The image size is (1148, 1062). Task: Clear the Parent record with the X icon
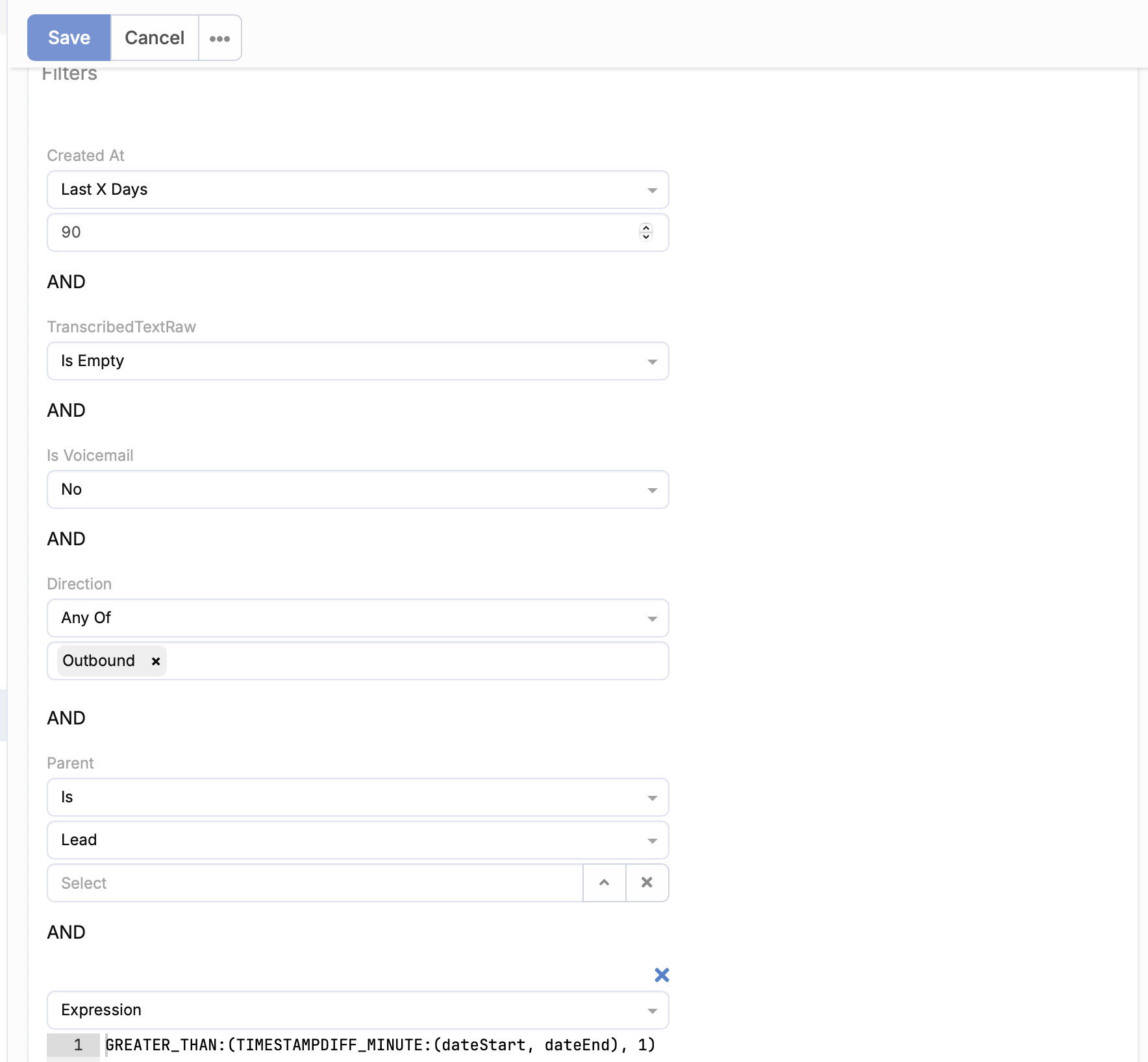click(647, 883)
